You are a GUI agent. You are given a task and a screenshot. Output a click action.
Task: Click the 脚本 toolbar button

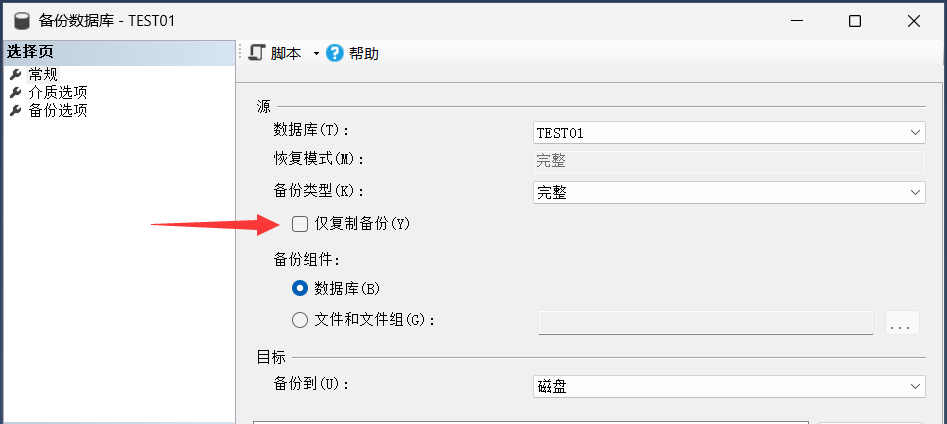[x=285, y=54]
